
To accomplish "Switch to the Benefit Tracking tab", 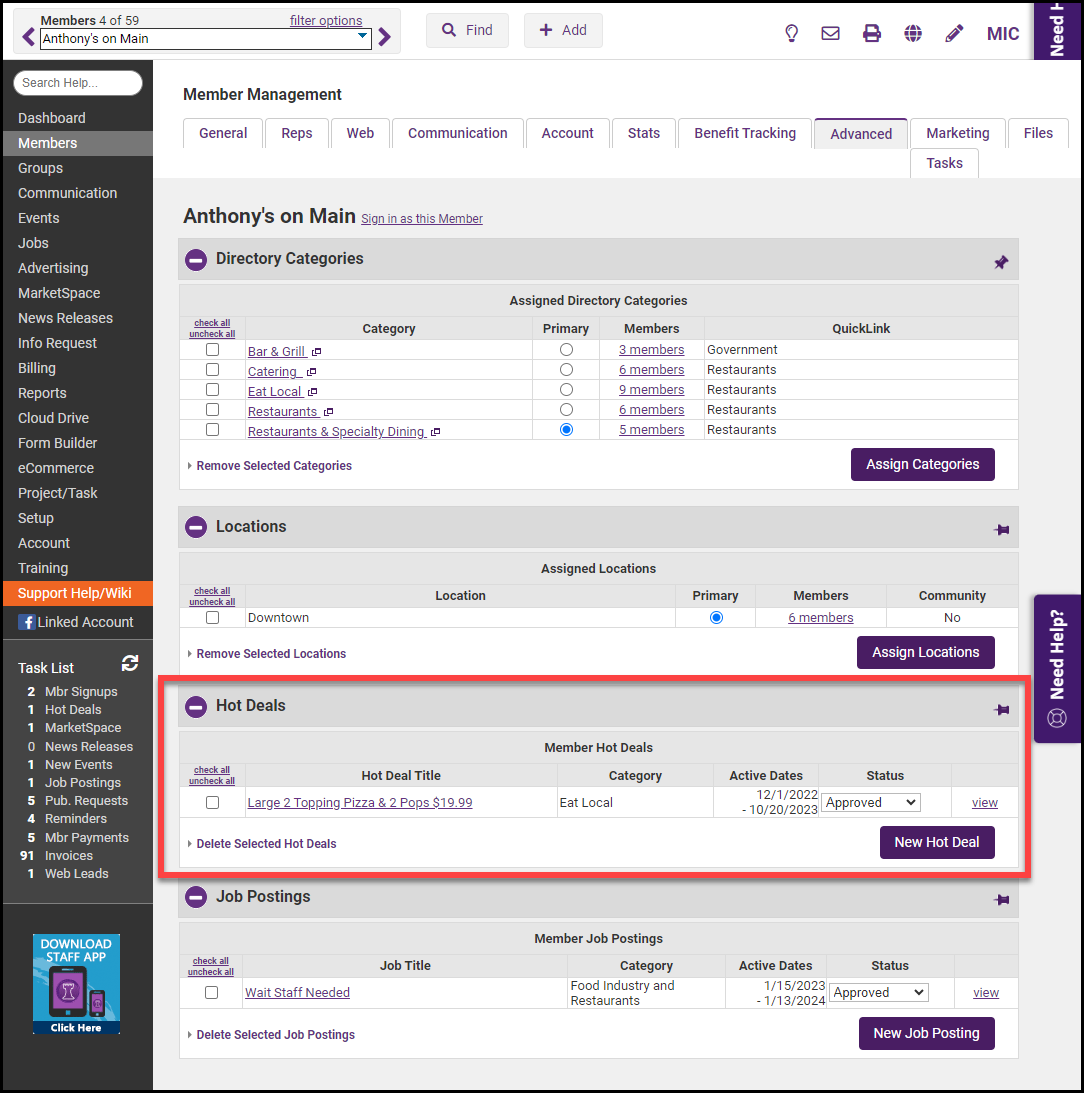I will [745, 133].
